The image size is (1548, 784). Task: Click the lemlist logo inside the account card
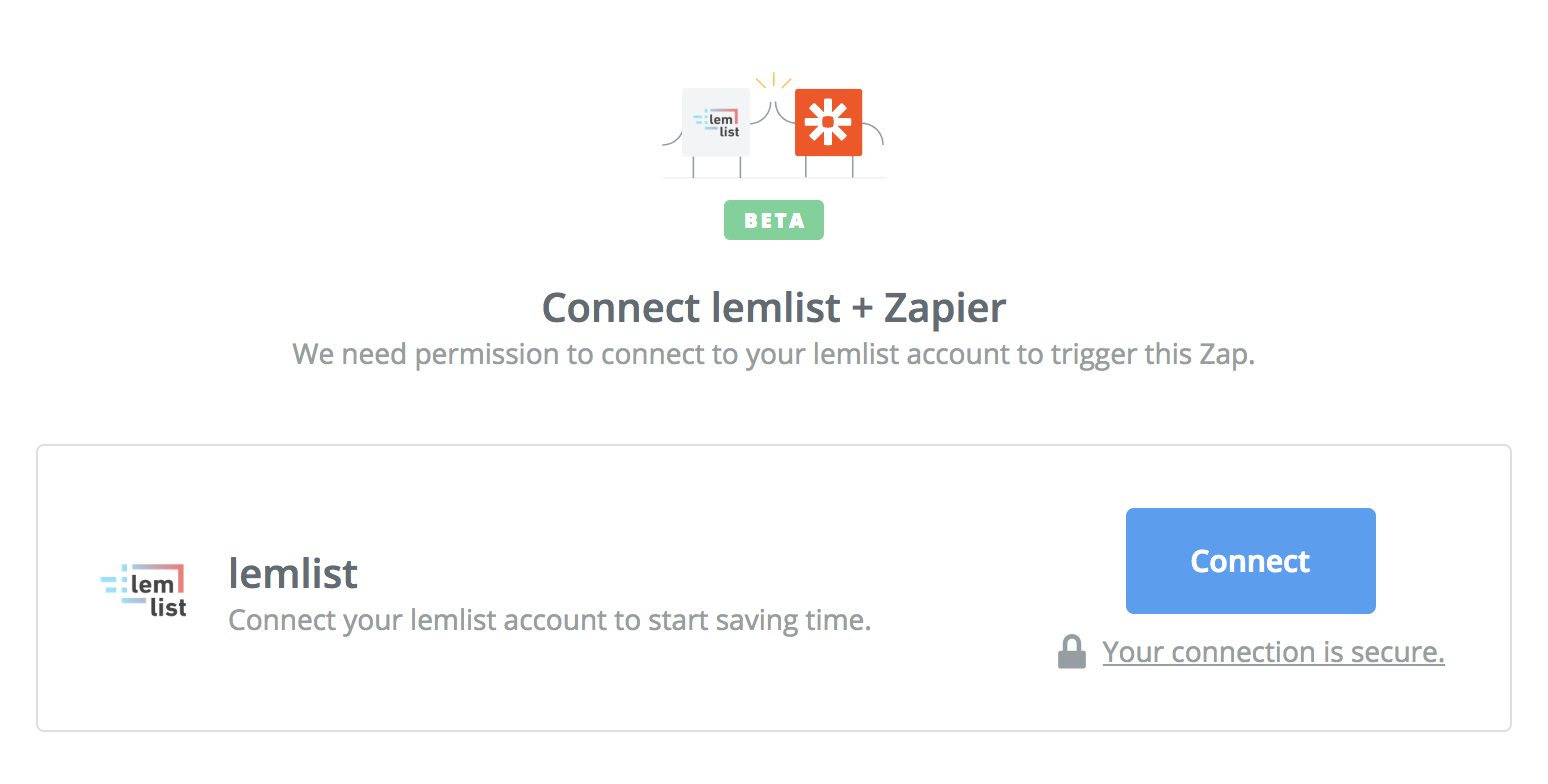(x=144, y=590)
